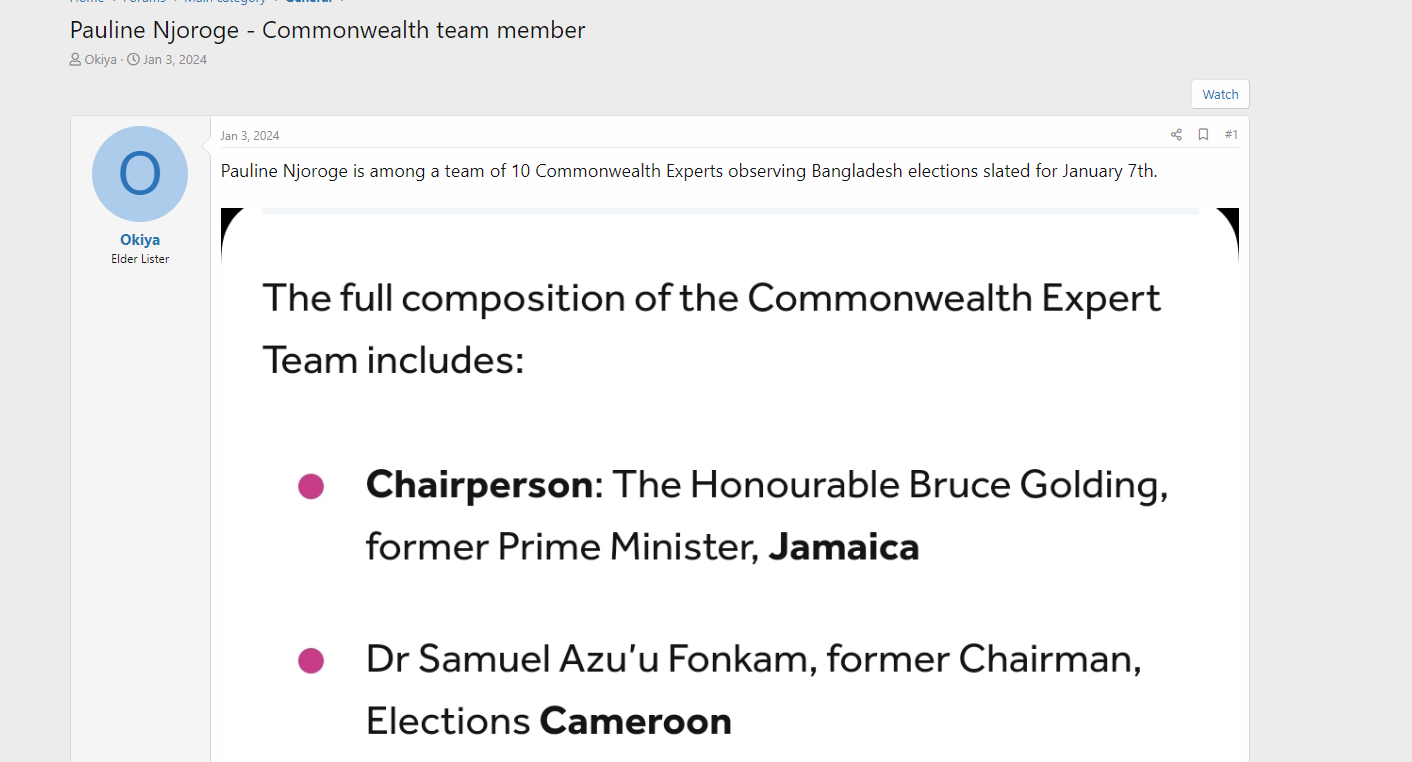Image resolution: width=1412 pixels, height=762 pixels.
Task: Click the Okiya username below the avatar
Action: coord(140,240)
